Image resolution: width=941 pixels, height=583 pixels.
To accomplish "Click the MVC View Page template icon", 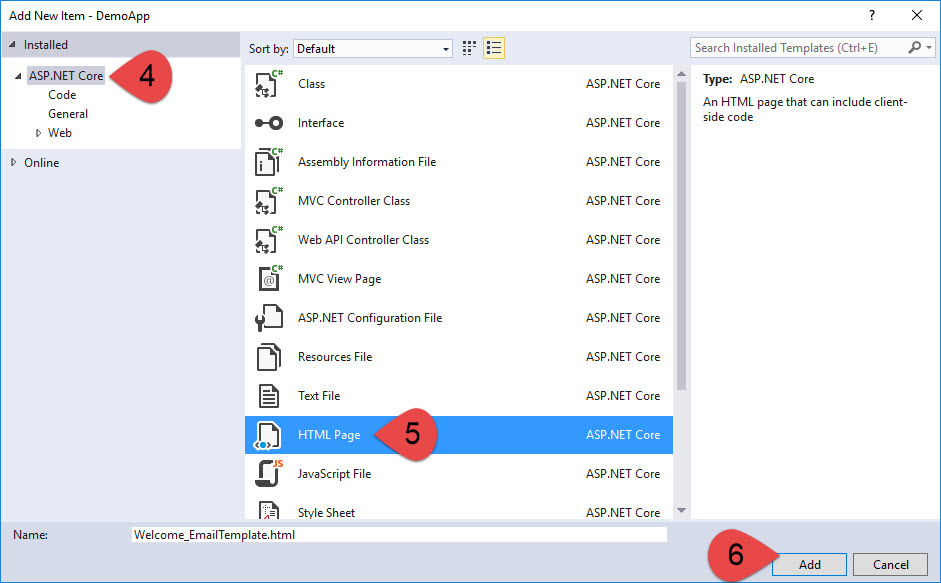I will (x=268, y=278).
